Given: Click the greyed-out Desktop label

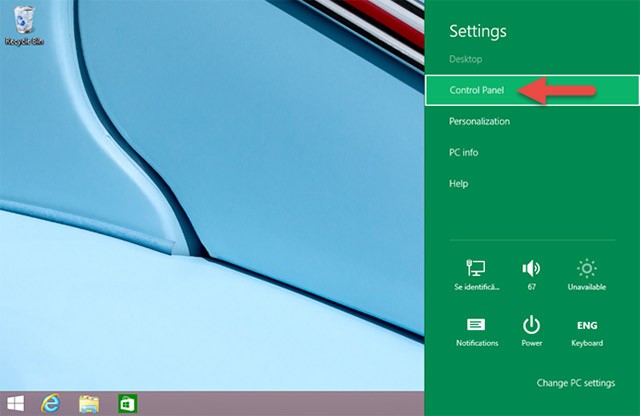Looking at the screenshot, I should 465,60.
